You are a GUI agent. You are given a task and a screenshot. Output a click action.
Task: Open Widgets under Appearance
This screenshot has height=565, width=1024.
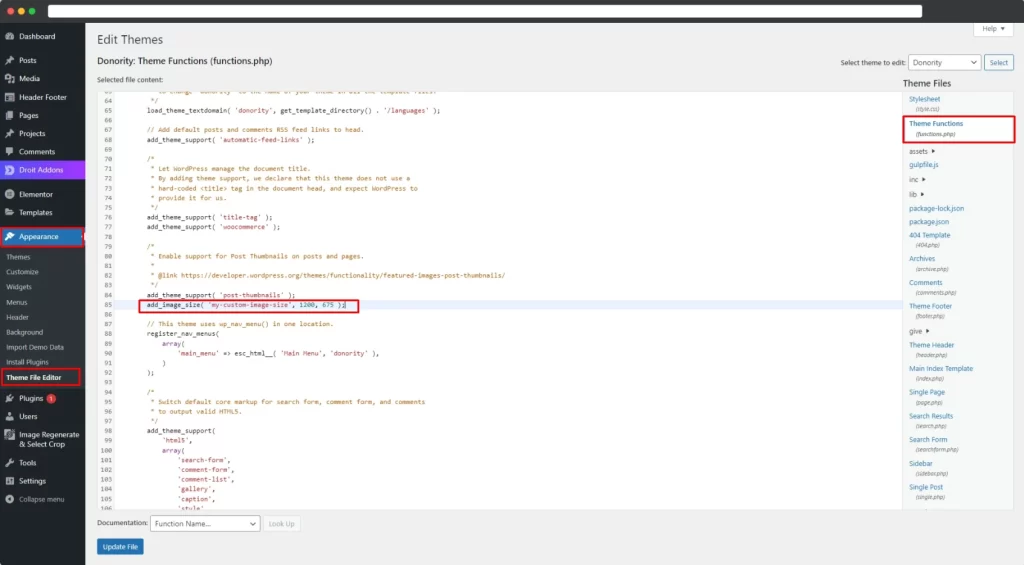pyautogui.click(x=19, y=287)
